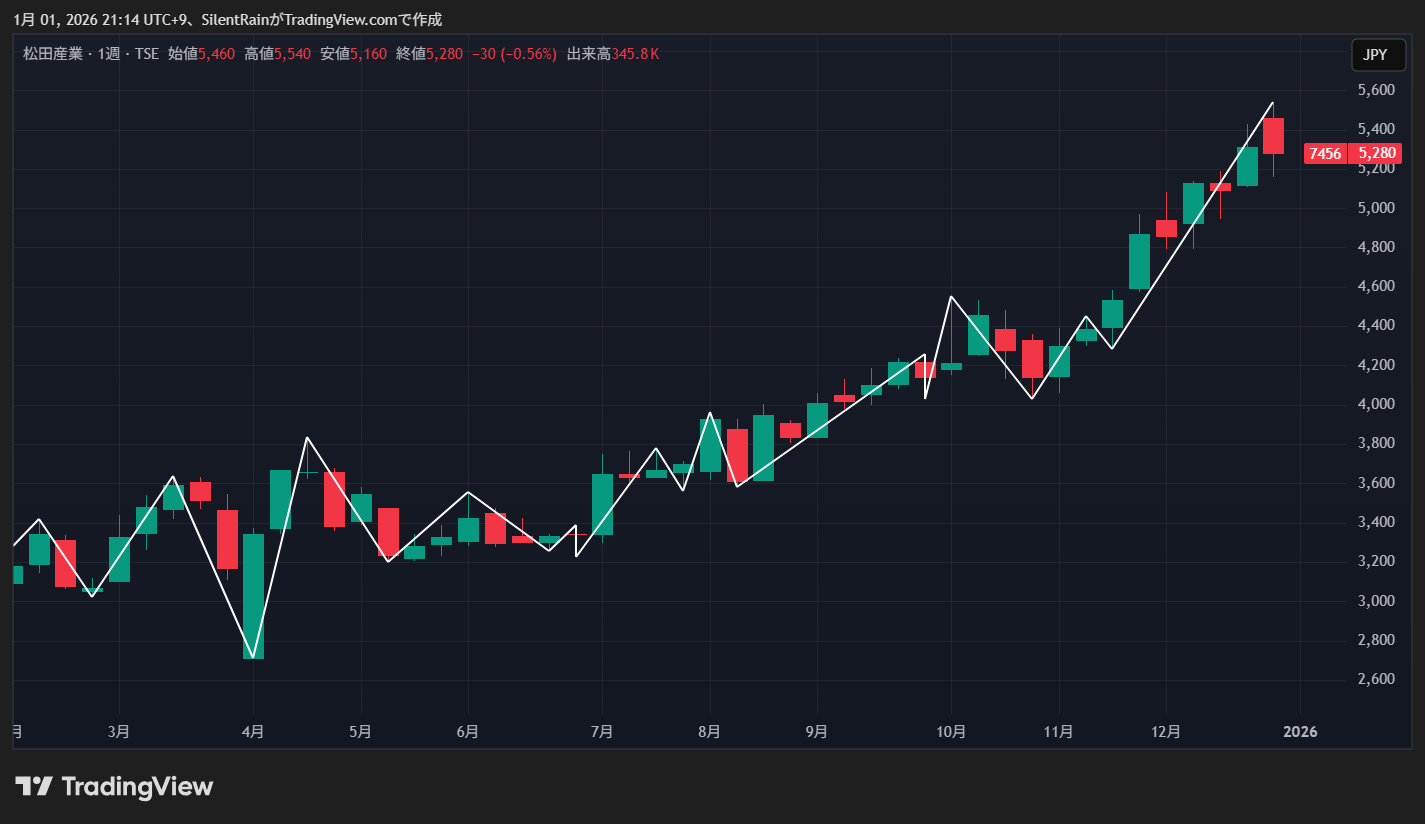Image resolution: width=1425 pixels, height=824 pixels.
Task: Click the 8月 time axis label
Action: (x=709, y=732)
